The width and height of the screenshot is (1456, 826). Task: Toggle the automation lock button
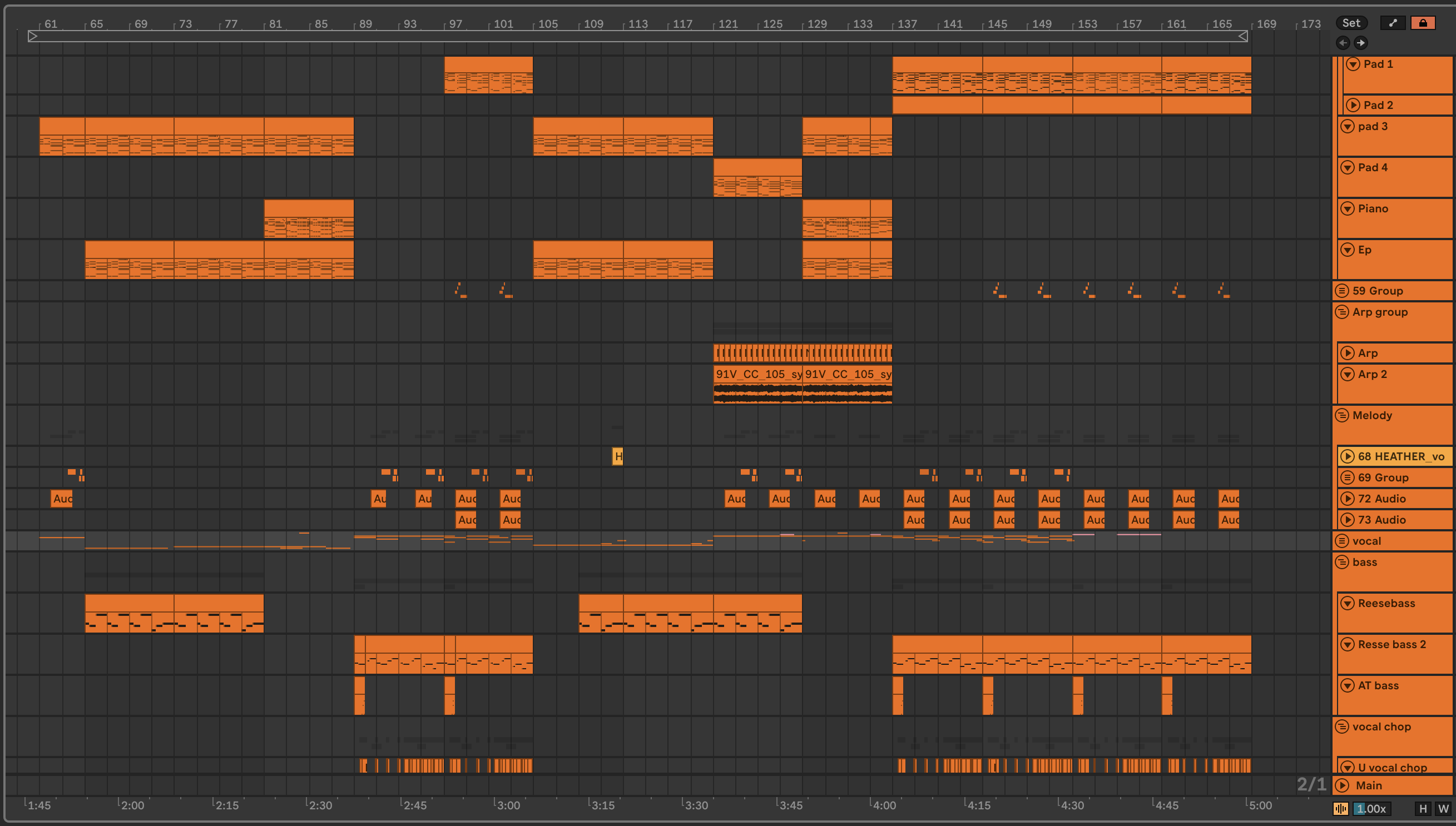[x=1423, y=23]
